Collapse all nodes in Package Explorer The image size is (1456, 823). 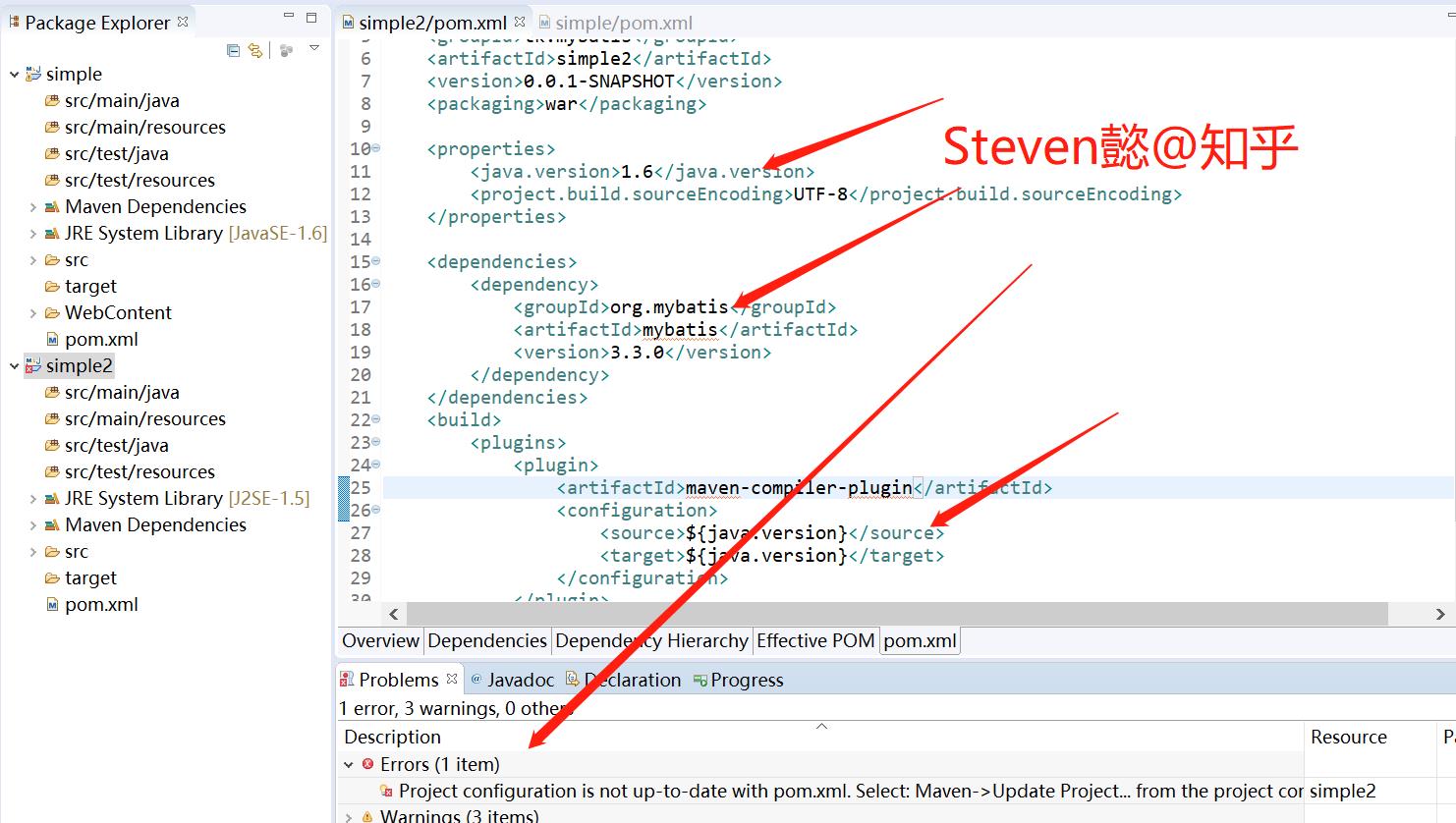[x=234, y=52]
